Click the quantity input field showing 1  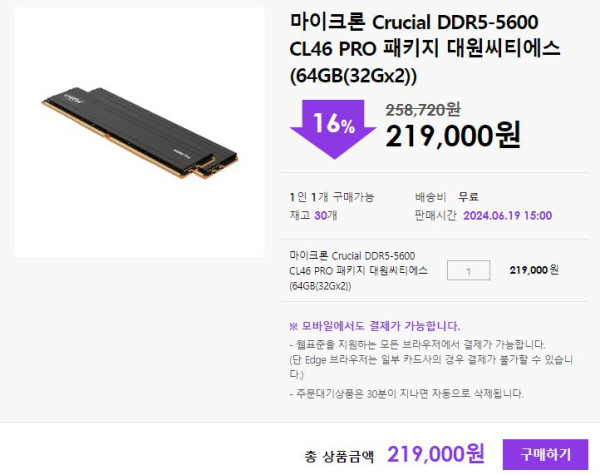coord(468,270)
